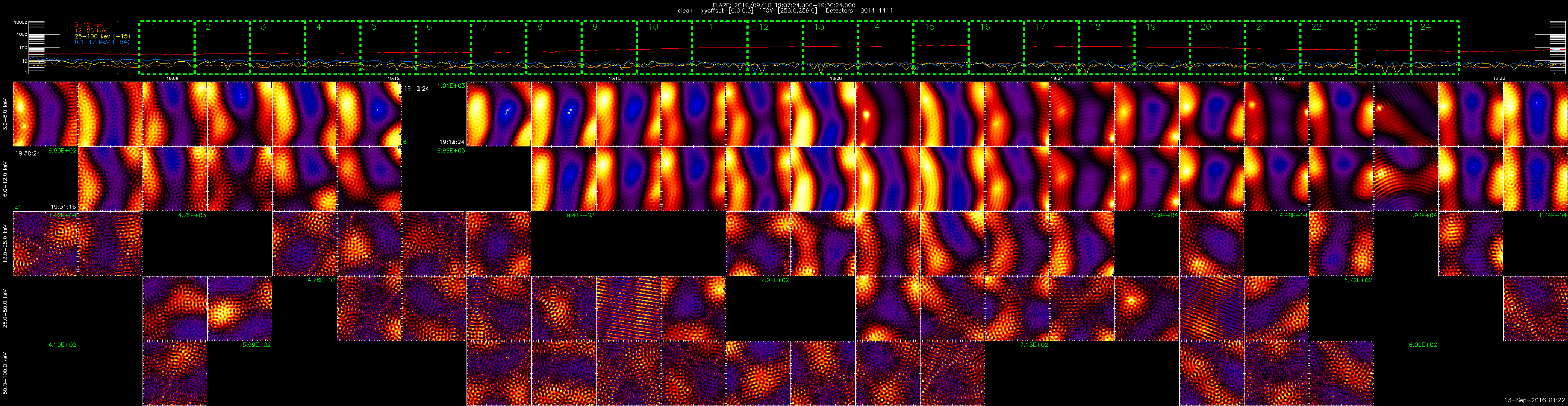Viewport: 1568px width, 406px height.
Task: Click the 9.99E+03 value label
Action: coord(451,150)
